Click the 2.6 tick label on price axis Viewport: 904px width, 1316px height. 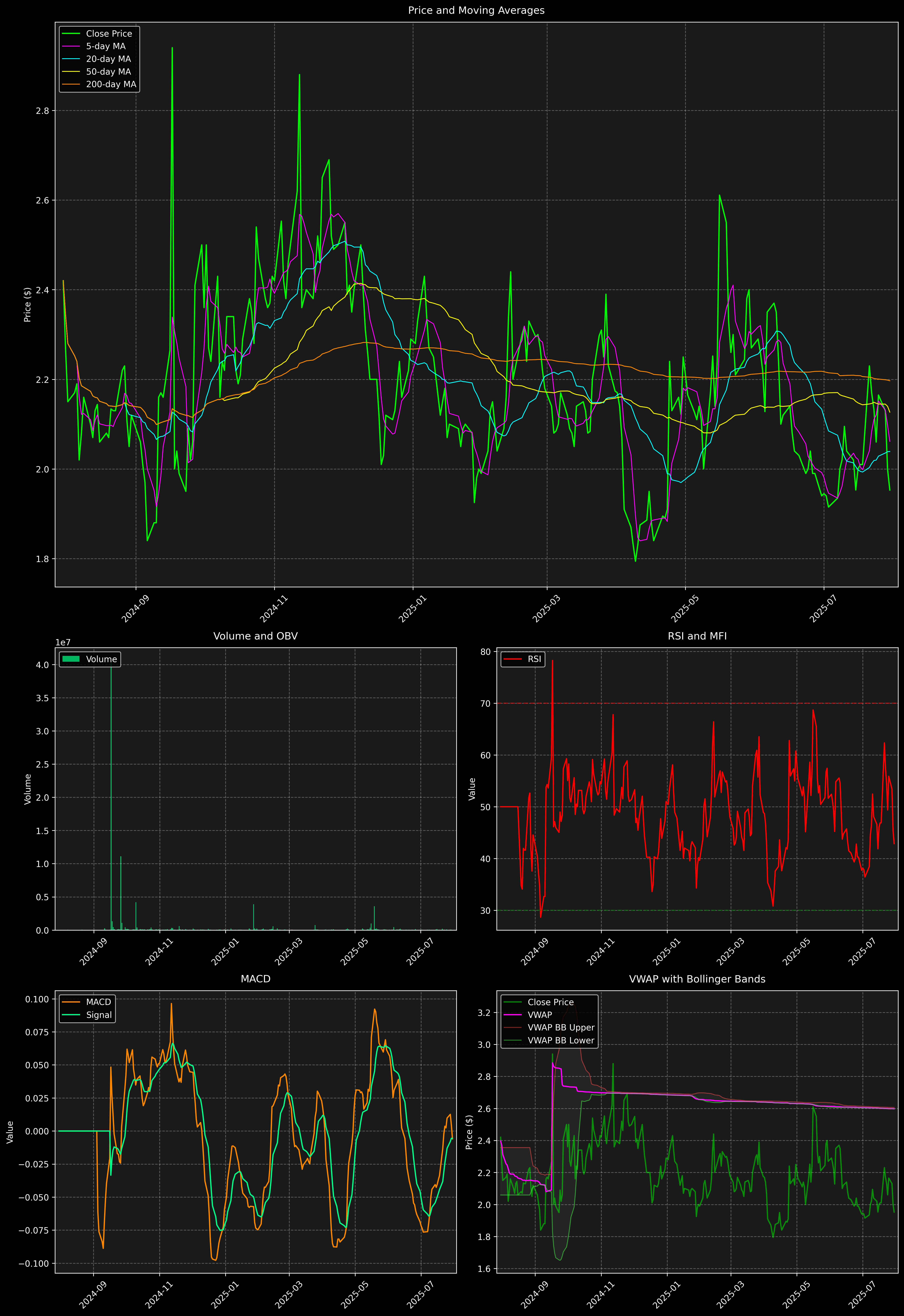coord(42,200)
